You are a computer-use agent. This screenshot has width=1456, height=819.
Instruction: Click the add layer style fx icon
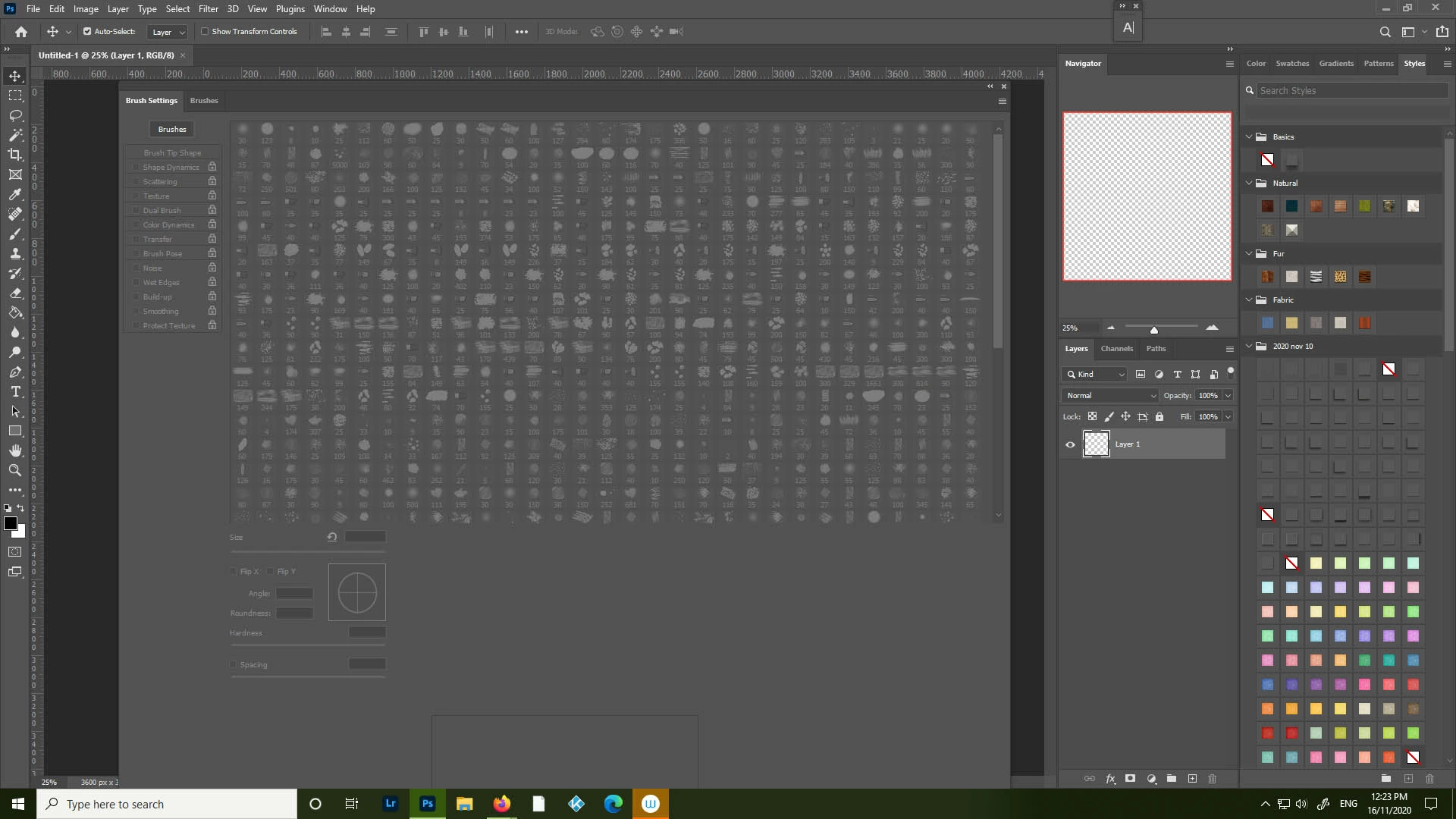point(1110,779)
